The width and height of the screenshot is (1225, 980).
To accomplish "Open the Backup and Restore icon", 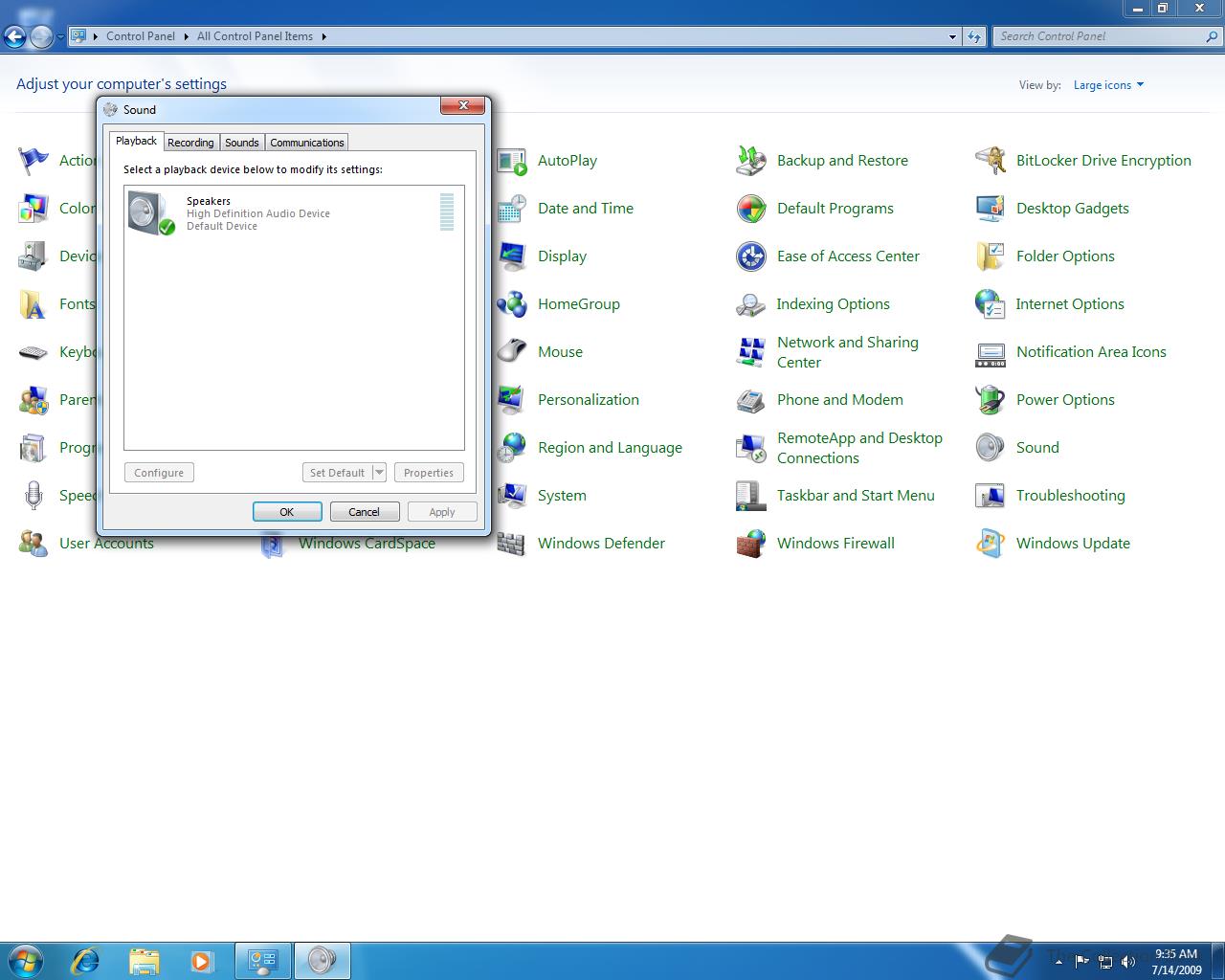I will [x=751, y=161].
